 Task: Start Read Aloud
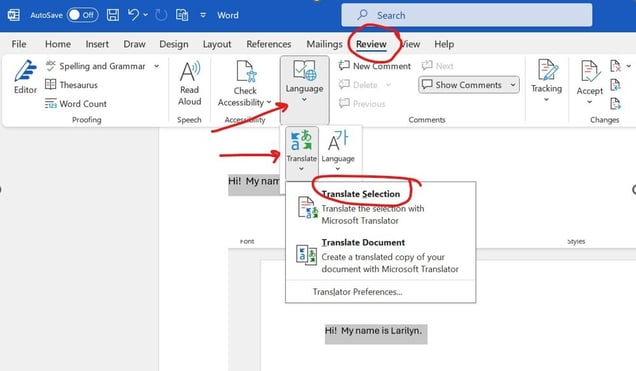click(x=189, y=83)
